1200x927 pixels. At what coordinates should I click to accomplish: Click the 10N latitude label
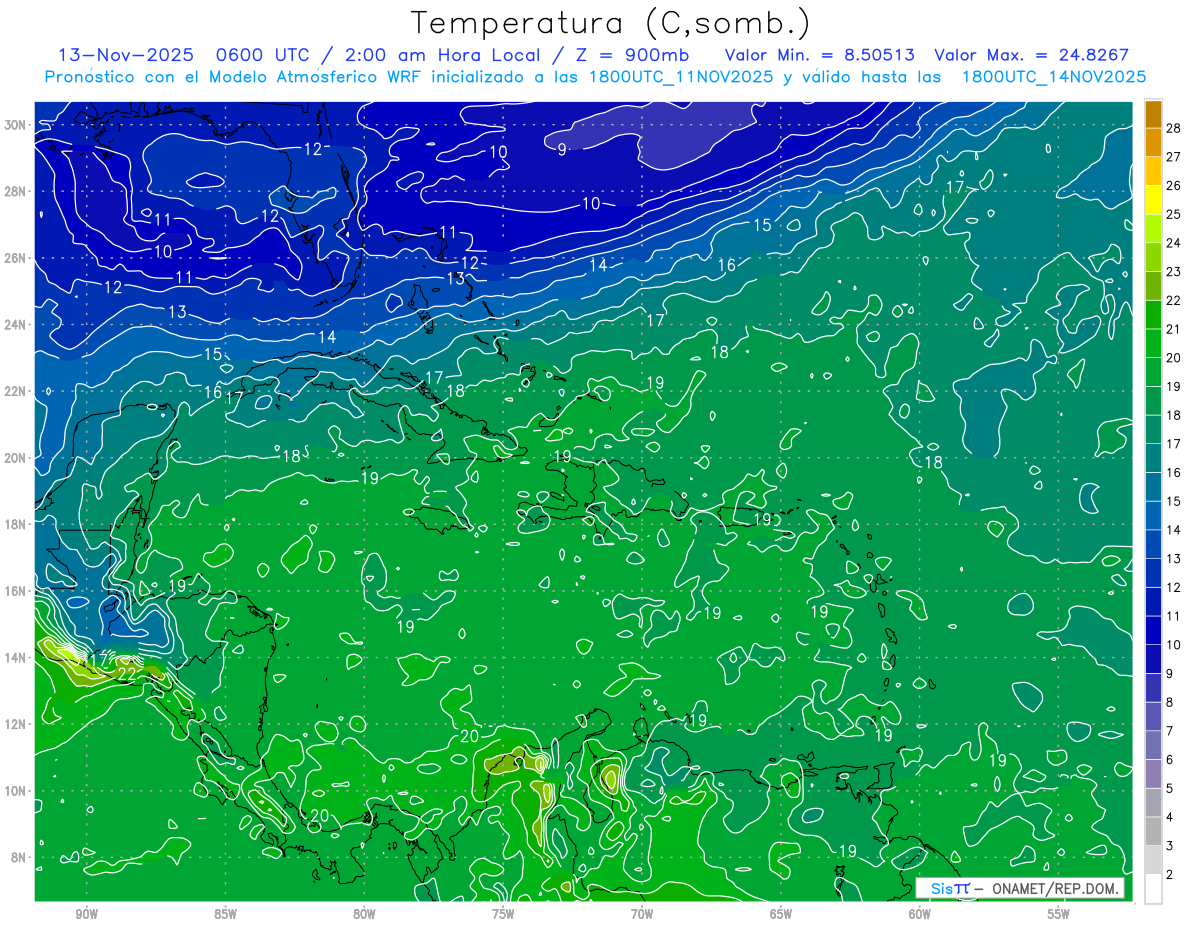[17, 791]
